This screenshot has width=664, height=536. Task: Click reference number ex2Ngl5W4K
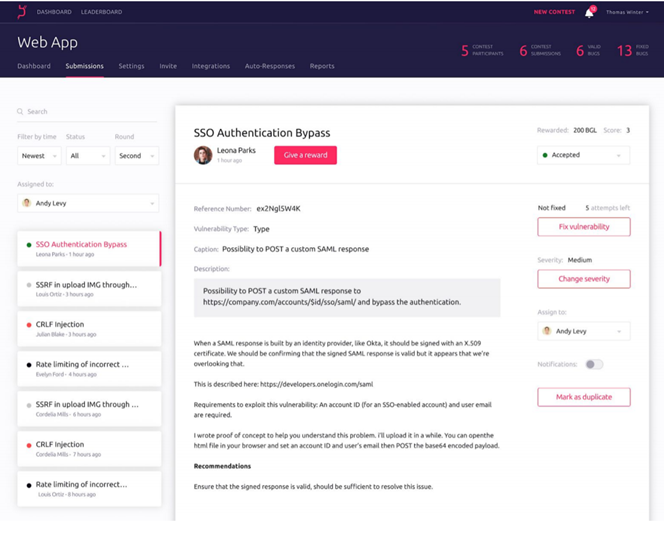pyautogui.click(x=278, y=208)
